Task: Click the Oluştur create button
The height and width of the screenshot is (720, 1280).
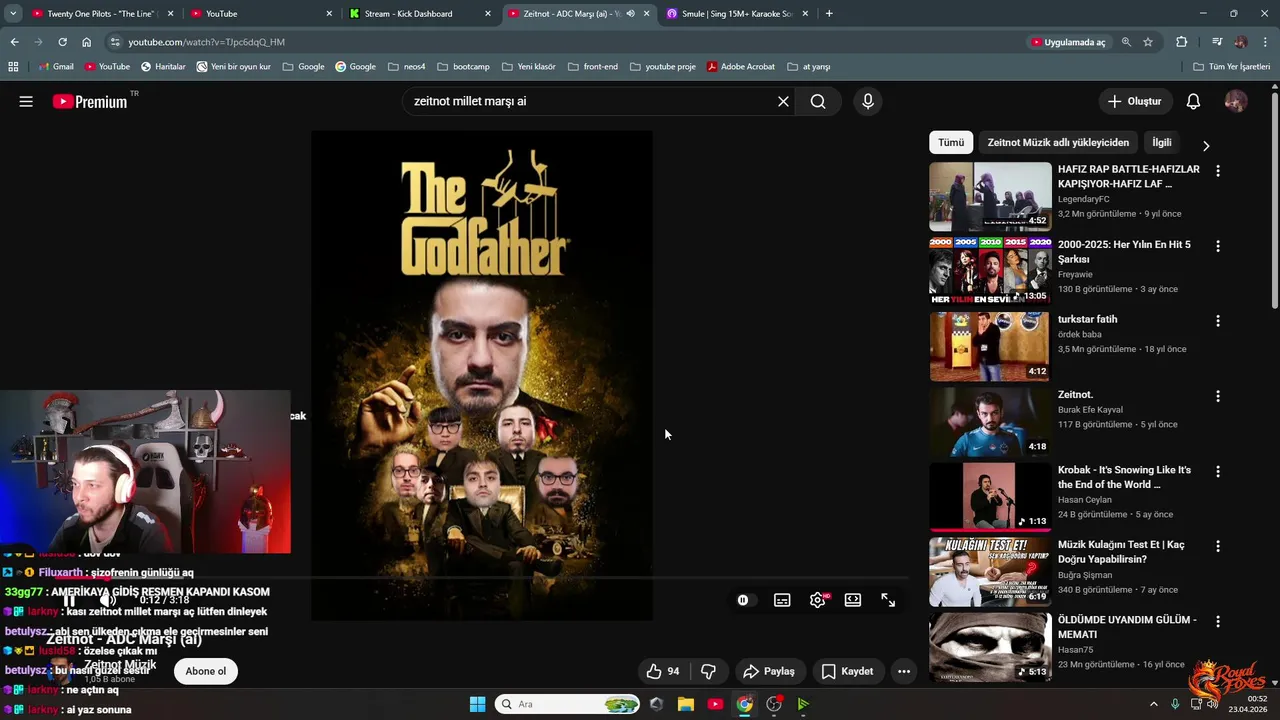Action: pos(1135,101)
